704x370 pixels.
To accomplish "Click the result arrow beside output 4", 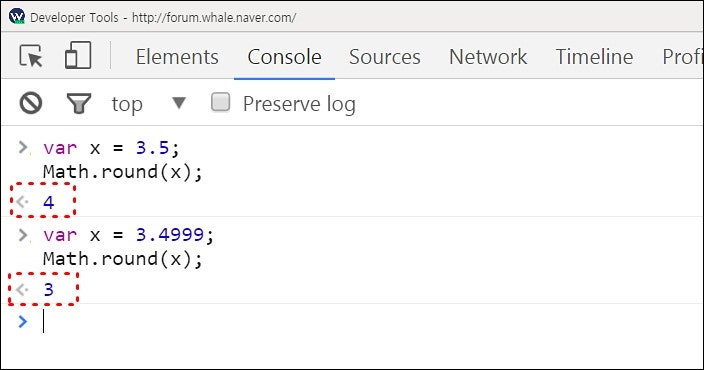I will [22, 202].
